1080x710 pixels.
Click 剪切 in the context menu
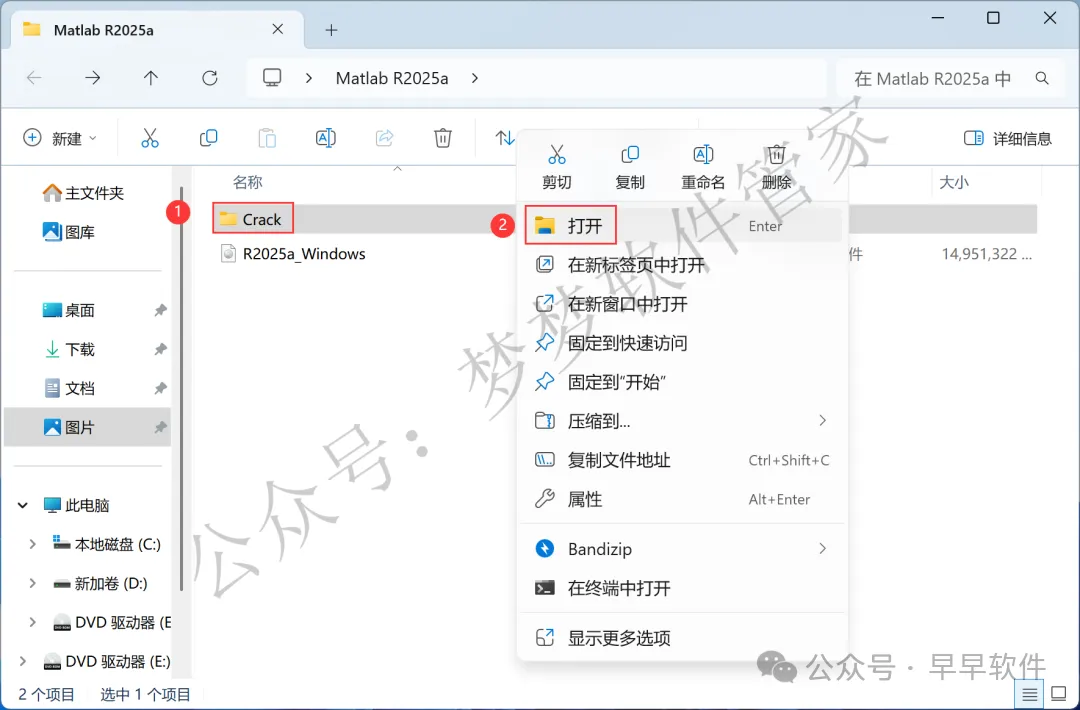tap(557, 167)
